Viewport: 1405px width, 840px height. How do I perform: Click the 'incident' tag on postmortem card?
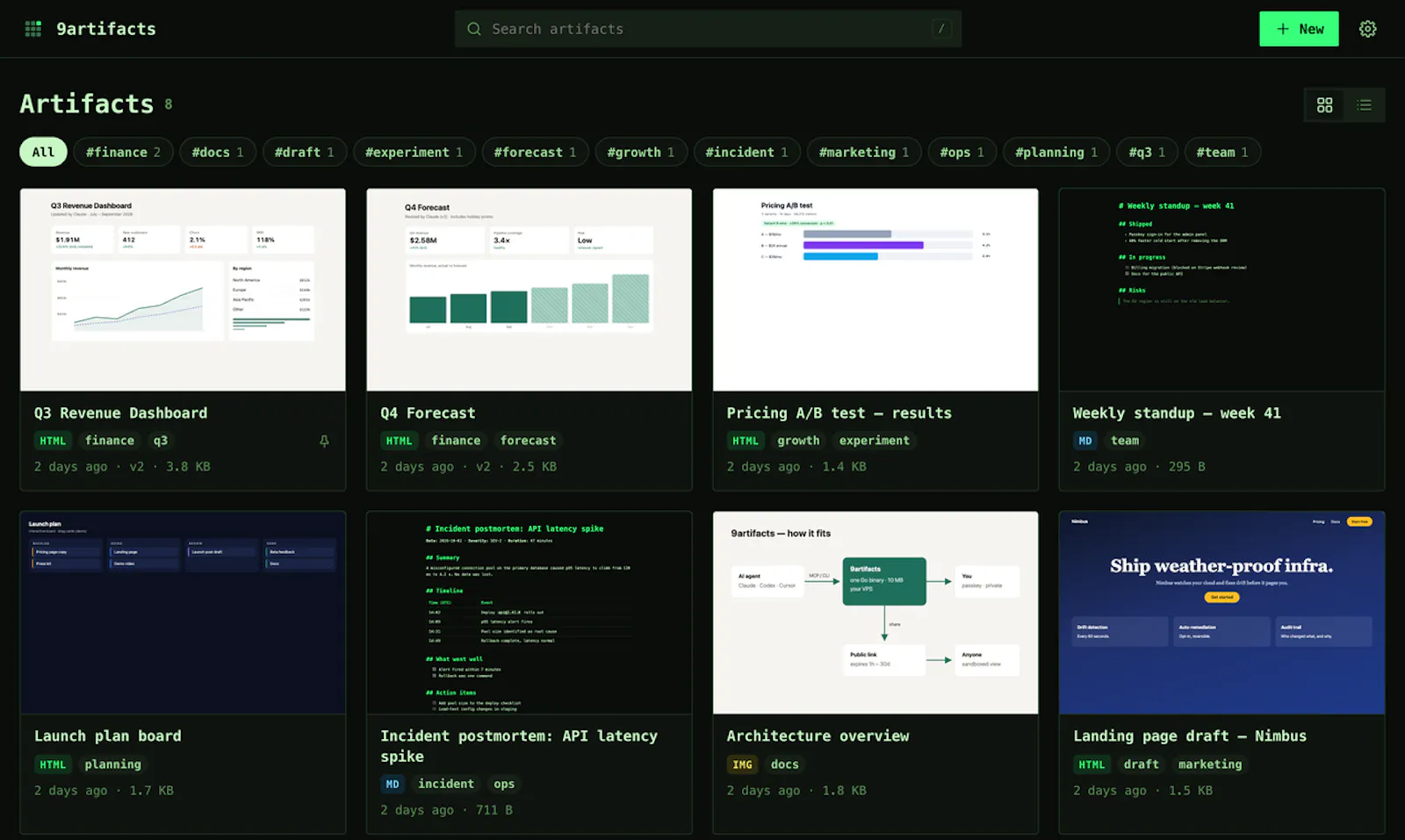click(446, 784)
